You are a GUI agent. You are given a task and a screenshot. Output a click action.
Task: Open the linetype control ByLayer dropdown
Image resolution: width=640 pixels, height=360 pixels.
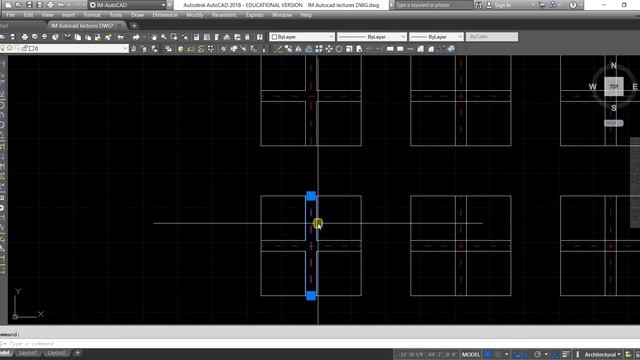tap(372, 37)
